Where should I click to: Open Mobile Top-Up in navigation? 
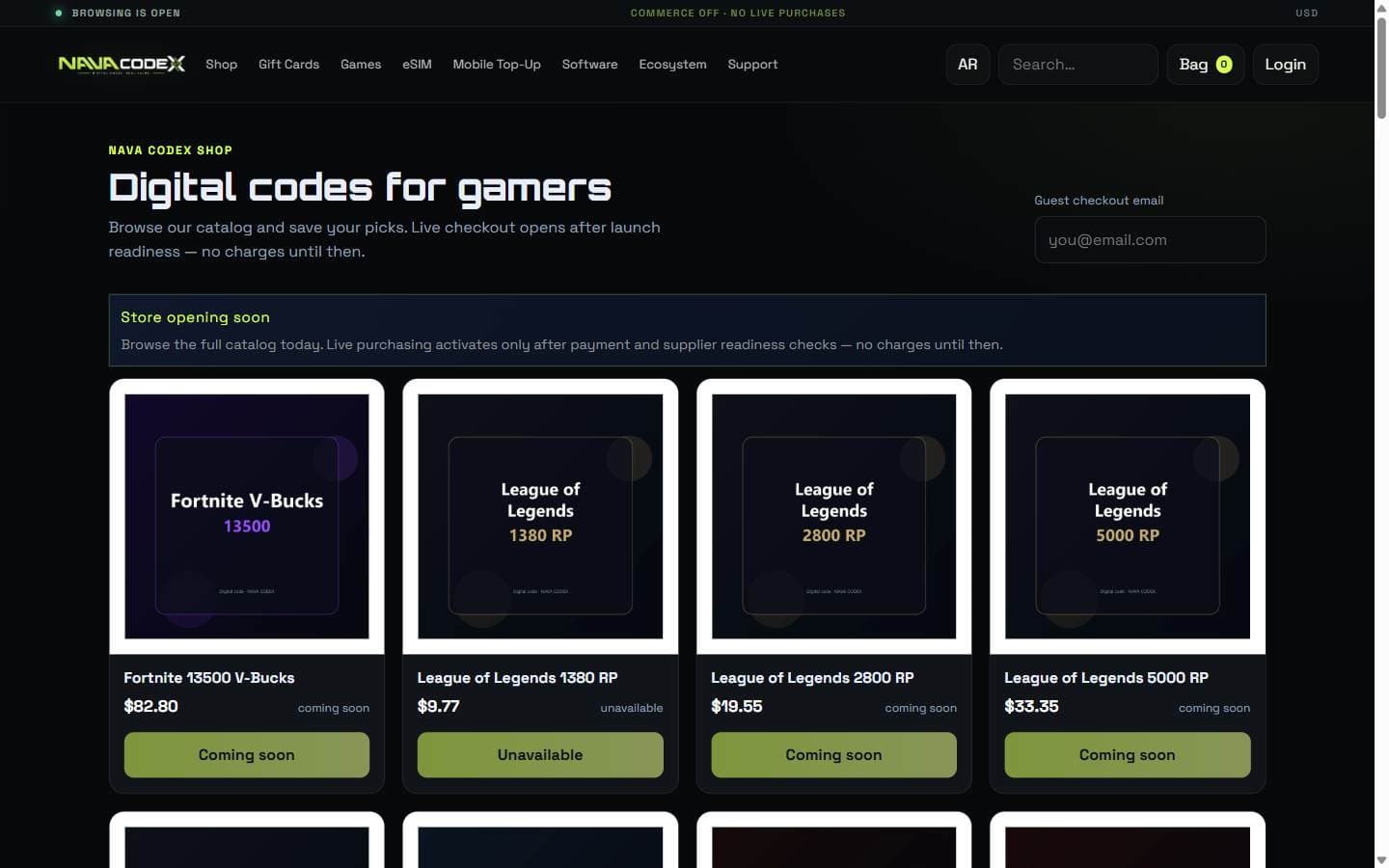click(497, 65)
